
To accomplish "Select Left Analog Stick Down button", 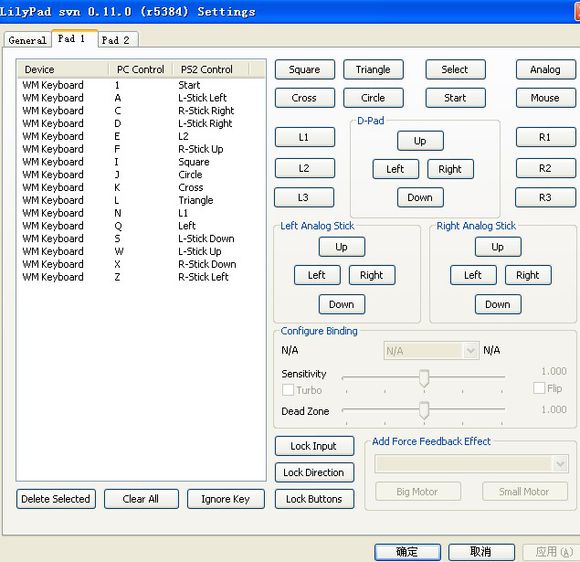I will pyautogui.click(x=342, y=304).
